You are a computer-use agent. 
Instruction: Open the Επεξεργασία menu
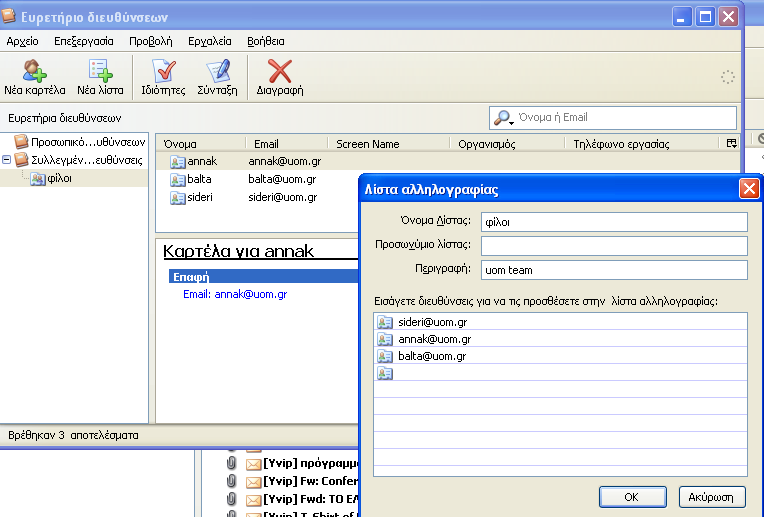(84, 41)
